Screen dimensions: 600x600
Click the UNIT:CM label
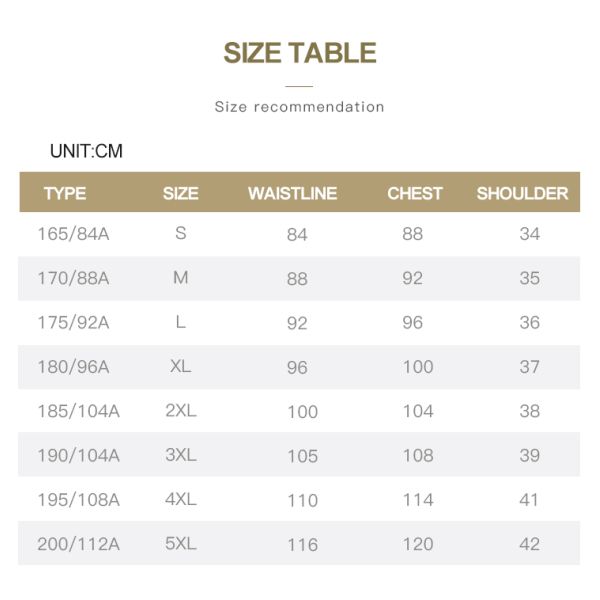(x=86, y=152)
